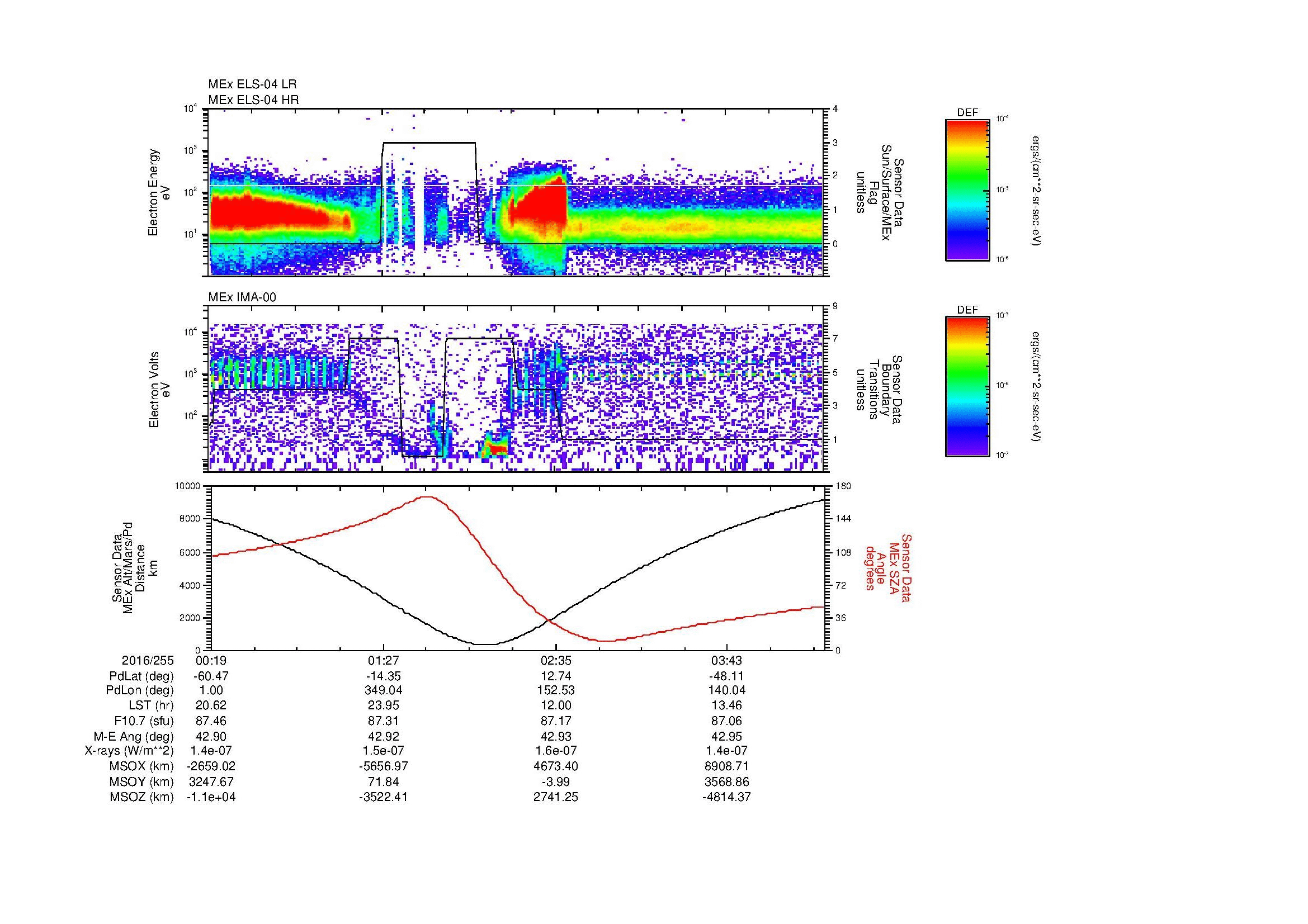Click the PdLat value '12.74'

pyautogui.click(x=555, y=676)
